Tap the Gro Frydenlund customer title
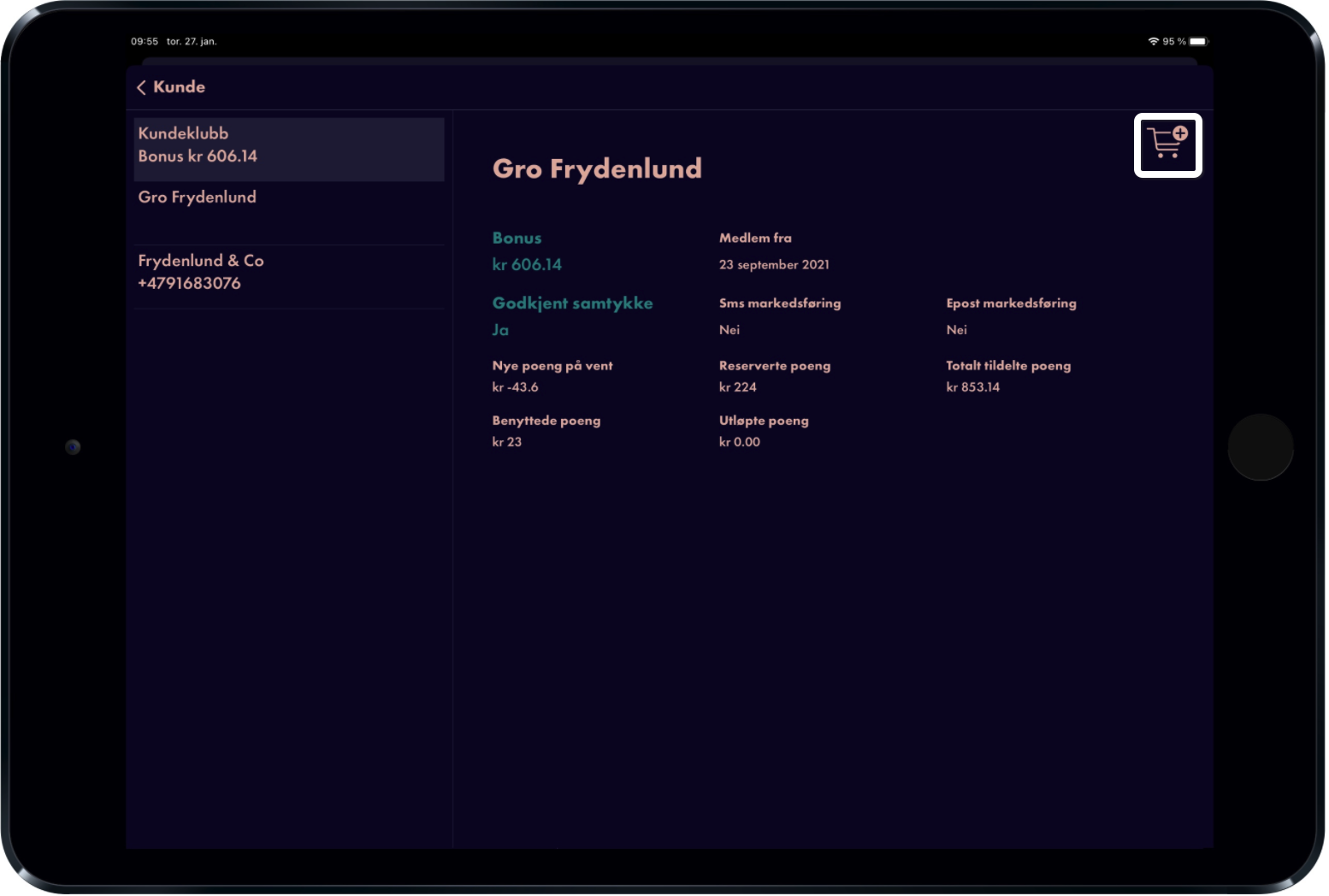The height and width of the screenshot is (896, 1329). point(599,169)
